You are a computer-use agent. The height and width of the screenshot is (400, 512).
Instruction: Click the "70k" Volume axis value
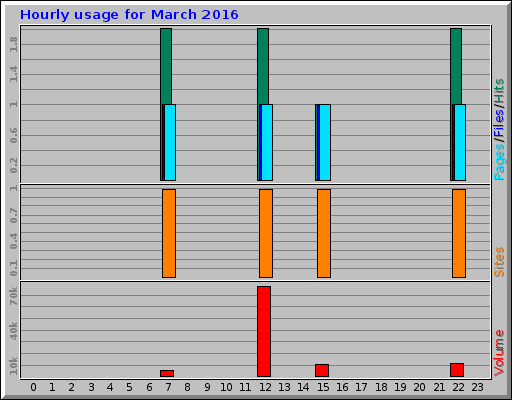pos(13,296)
